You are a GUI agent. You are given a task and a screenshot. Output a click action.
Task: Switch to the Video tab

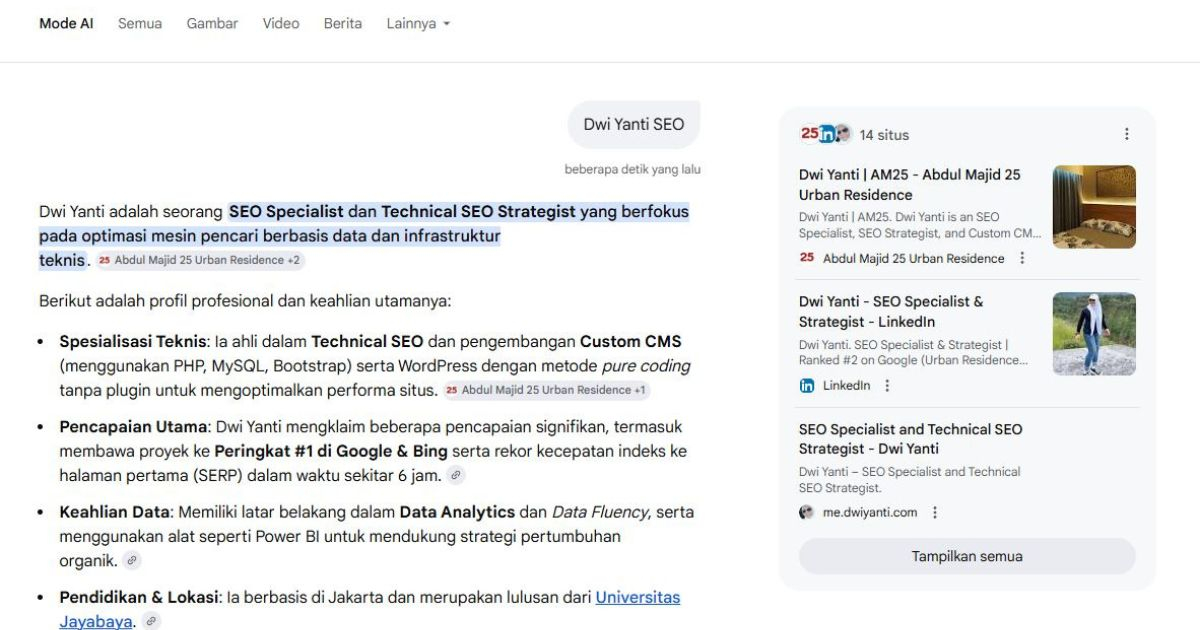pyautogui.click(x=281, y=23)
